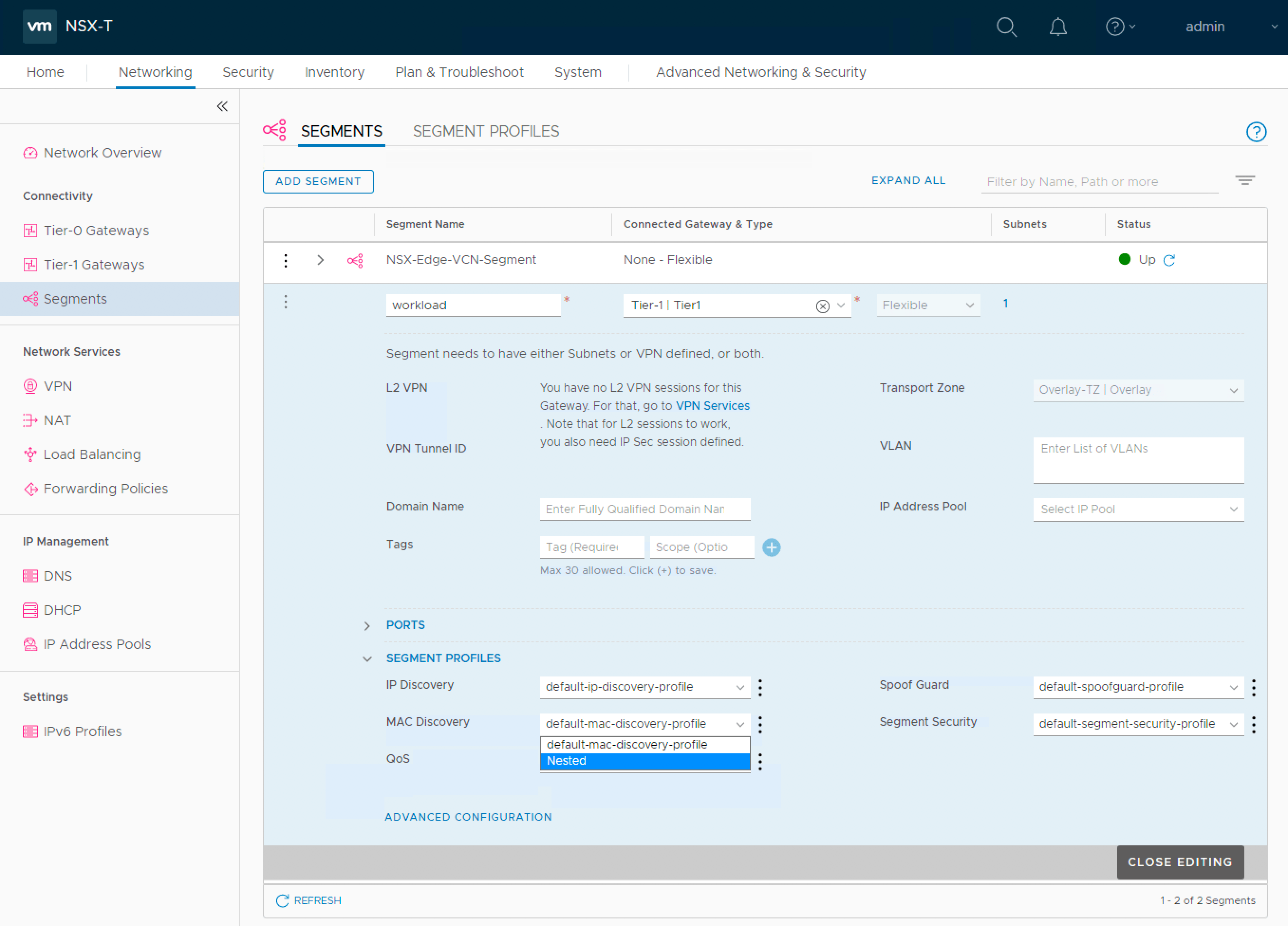Select VPN under Network Services
This screenshot has width=1288, height=926.
click(58, 386)
